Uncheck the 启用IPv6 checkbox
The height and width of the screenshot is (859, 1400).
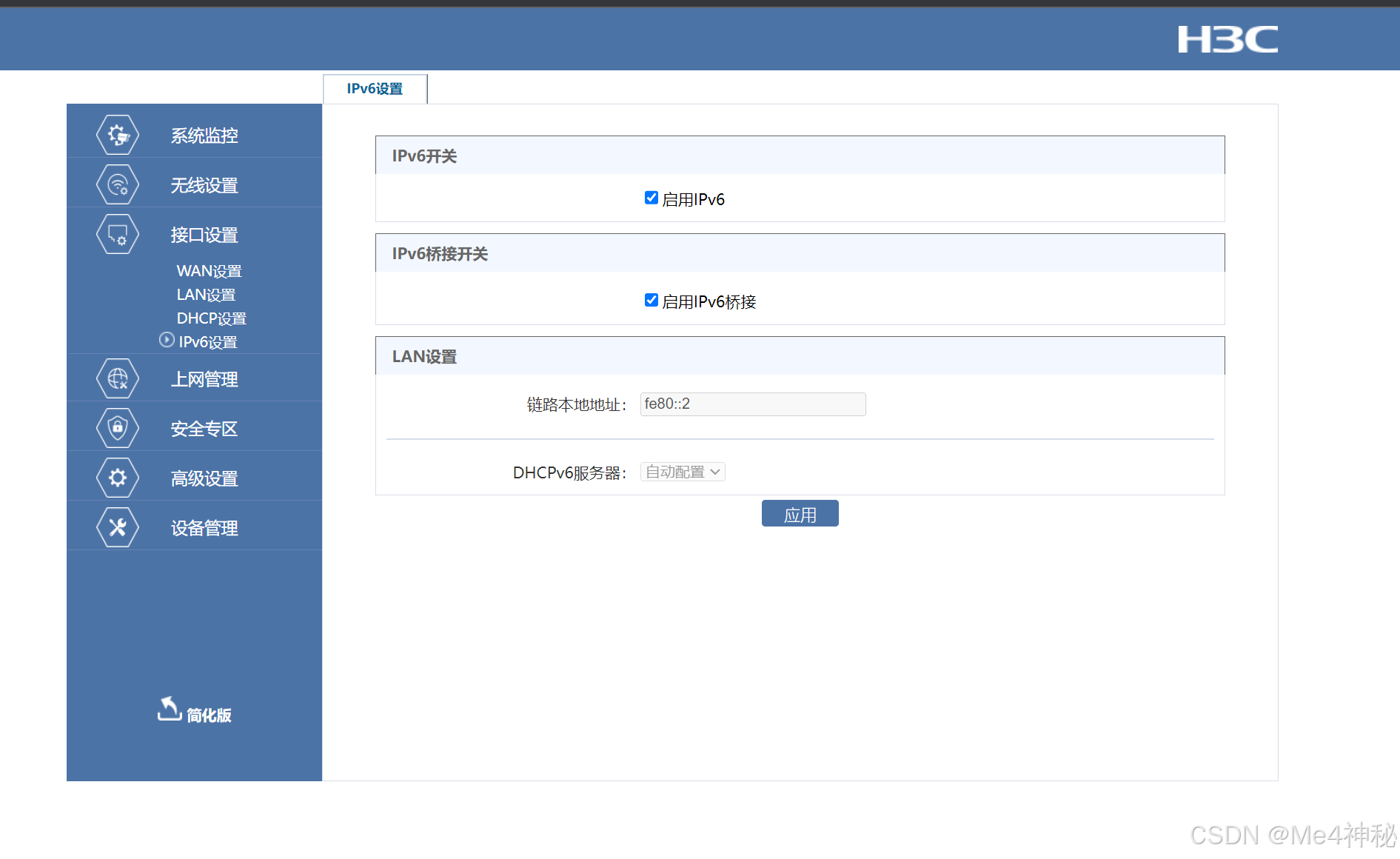pyautogui.click(x=652, y=198)
